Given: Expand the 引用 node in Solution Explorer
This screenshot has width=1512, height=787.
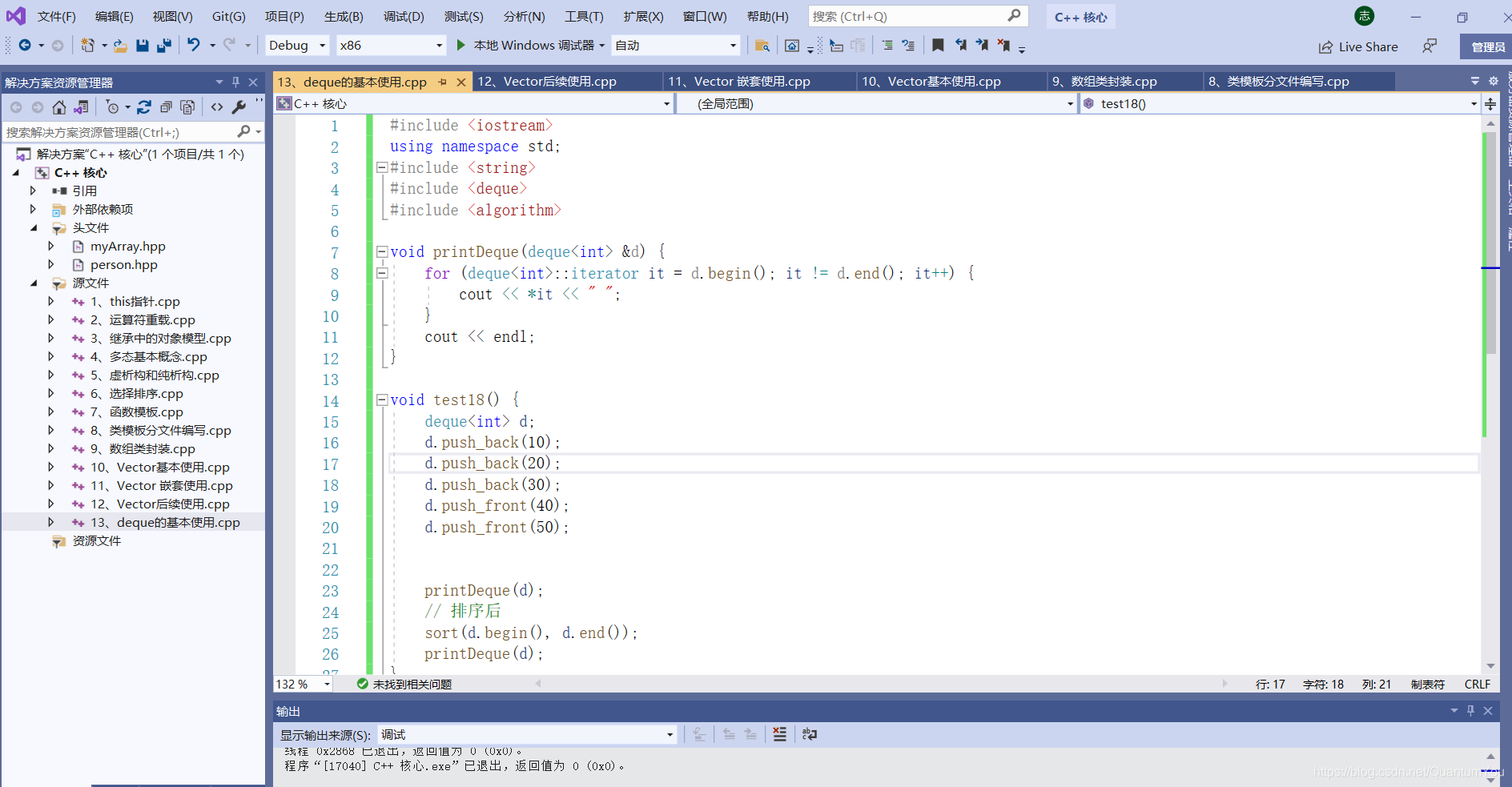Looking at the screenshot, I should point(33,191).
